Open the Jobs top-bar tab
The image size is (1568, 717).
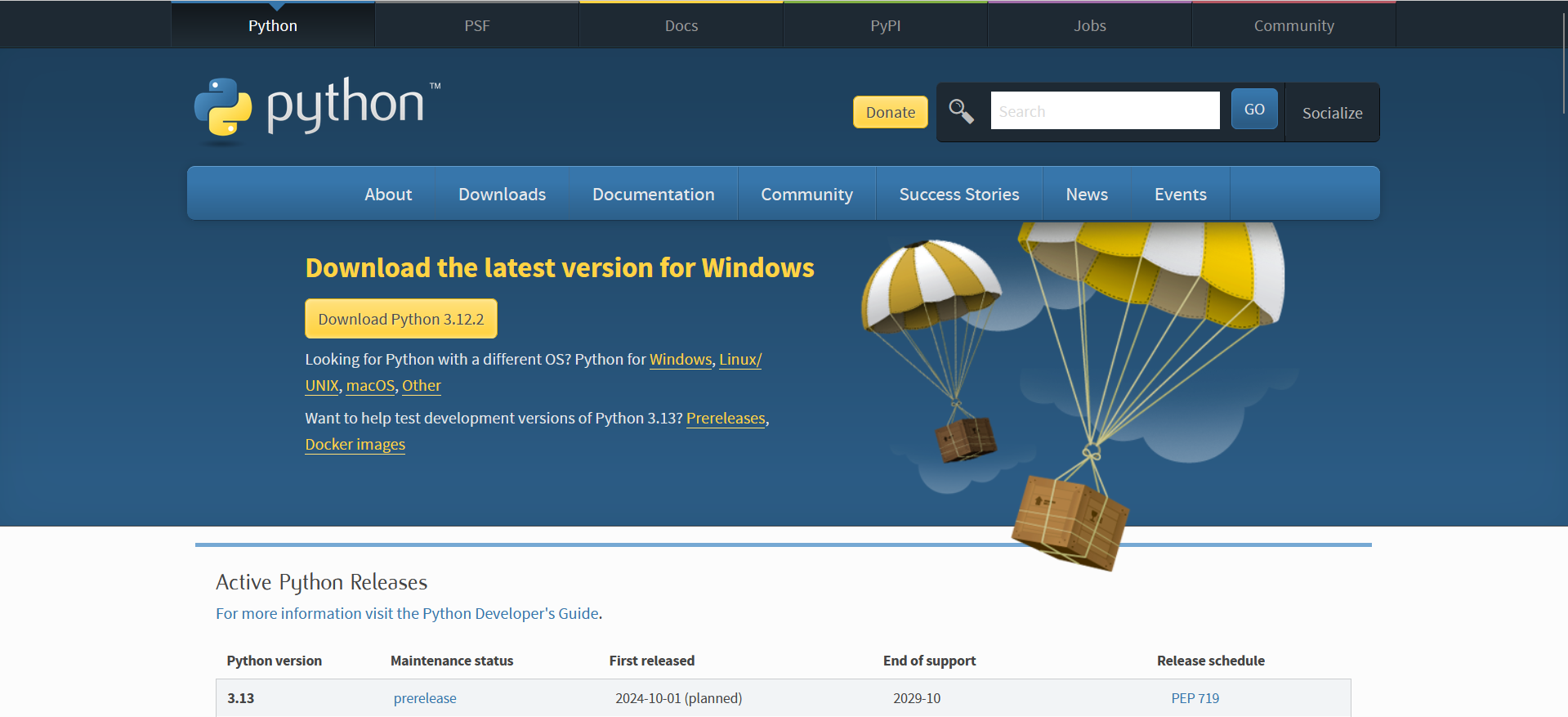[x=1090, y=25]
